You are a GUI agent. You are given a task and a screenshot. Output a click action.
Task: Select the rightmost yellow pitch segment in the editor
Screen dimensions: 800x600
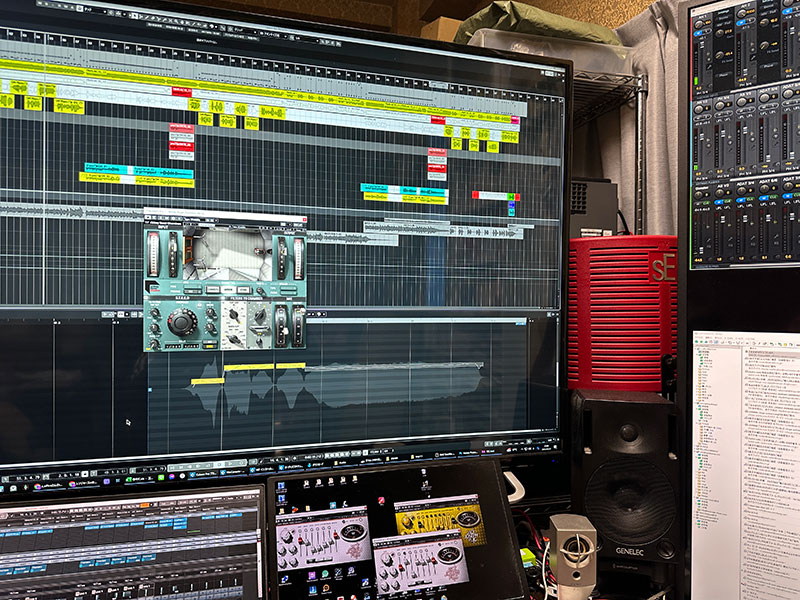tap(290, 366)
